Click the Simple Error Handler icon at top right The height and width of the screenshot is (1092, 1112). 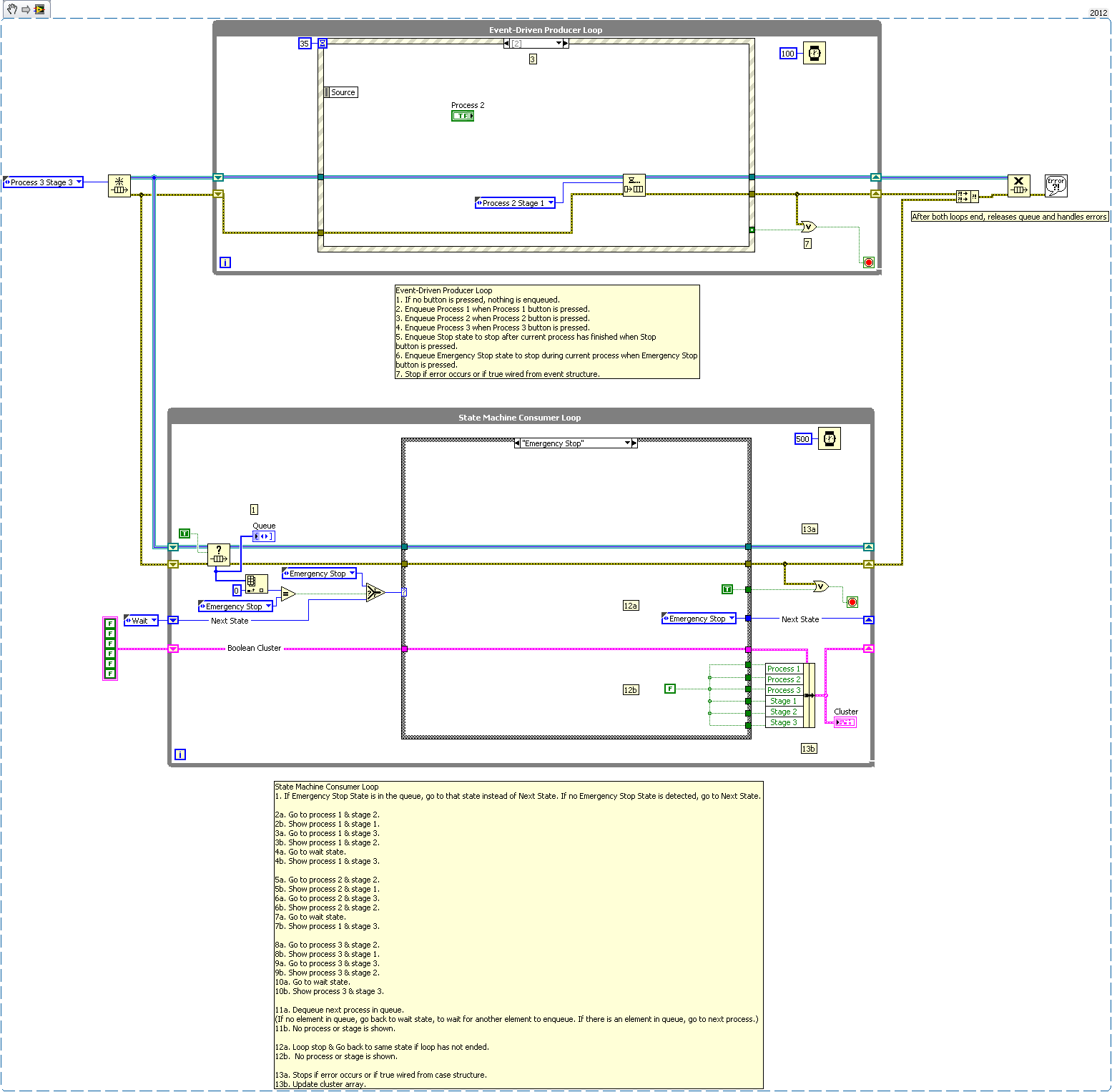click(x=1056, y=185)
